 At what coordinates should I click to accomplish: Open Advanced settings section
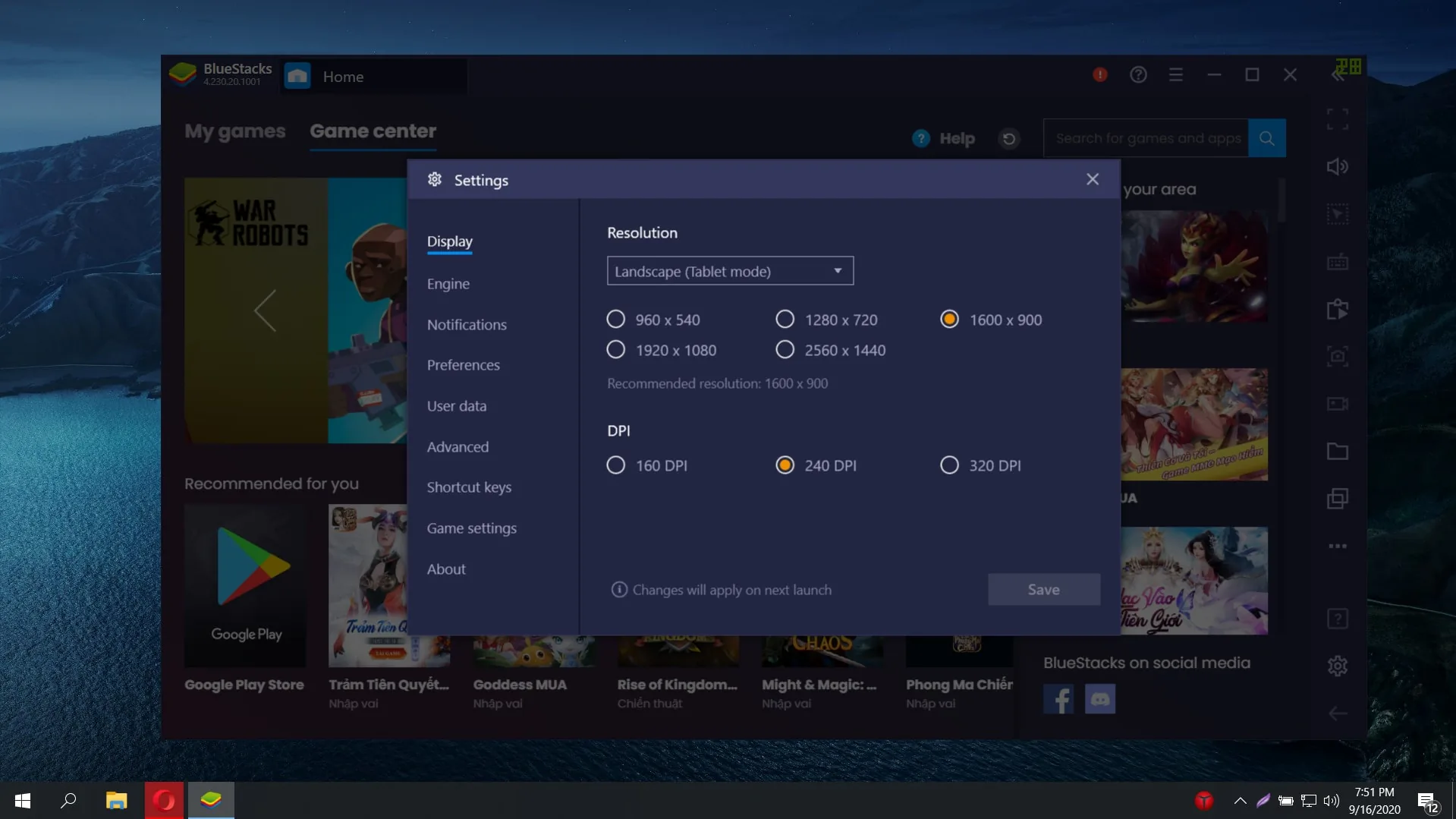click(458, 447)
